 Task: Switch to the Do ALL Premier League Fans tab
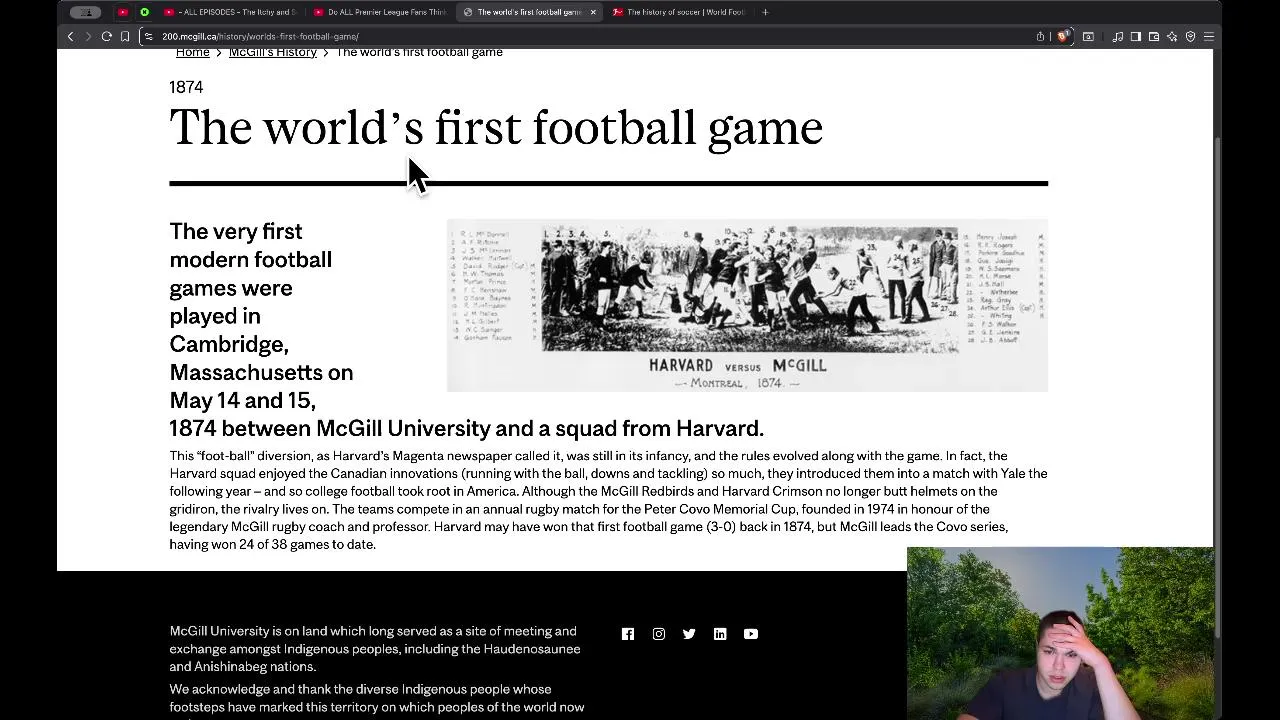tap(380, 12)
